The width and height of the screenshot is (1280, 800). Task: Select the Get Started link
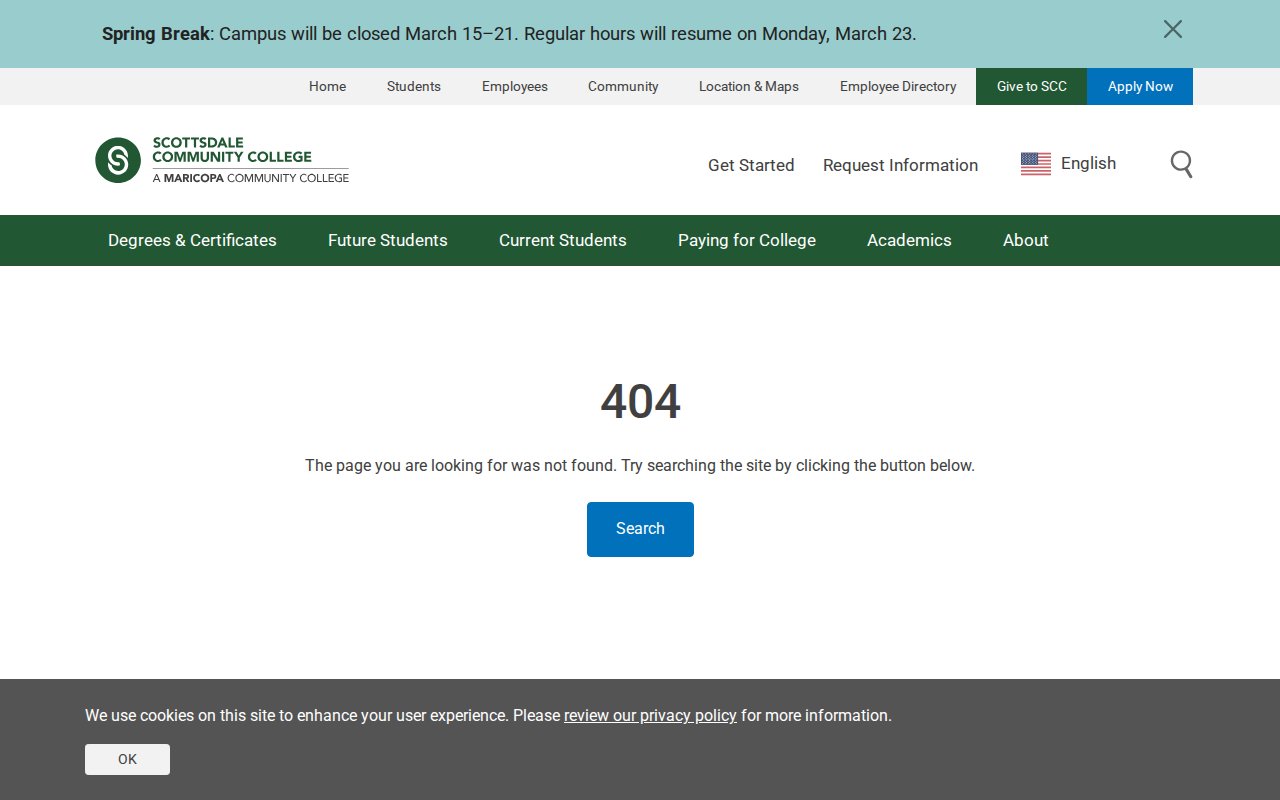[750, 165]
